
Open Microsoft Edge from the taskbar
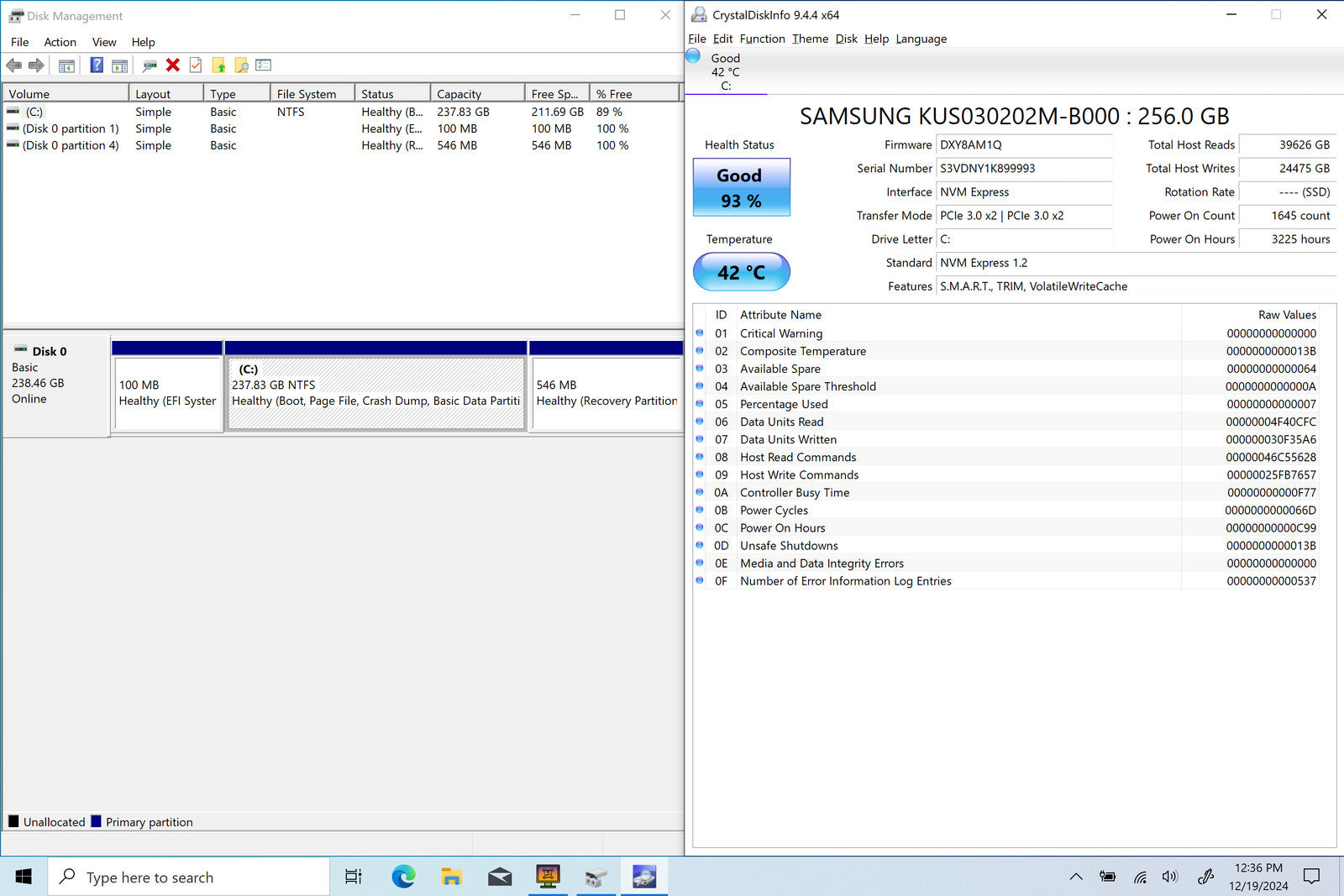403,877
